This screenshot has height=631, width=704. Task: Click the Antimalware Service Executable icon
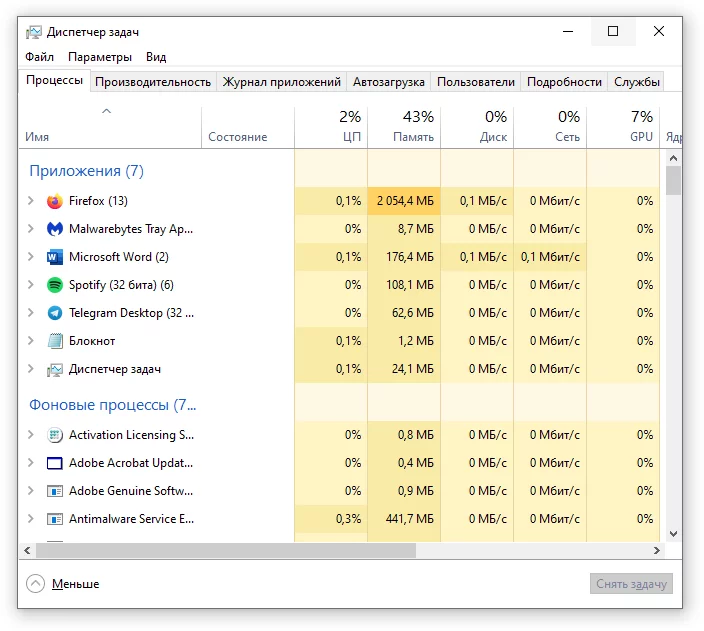point(55,519)
